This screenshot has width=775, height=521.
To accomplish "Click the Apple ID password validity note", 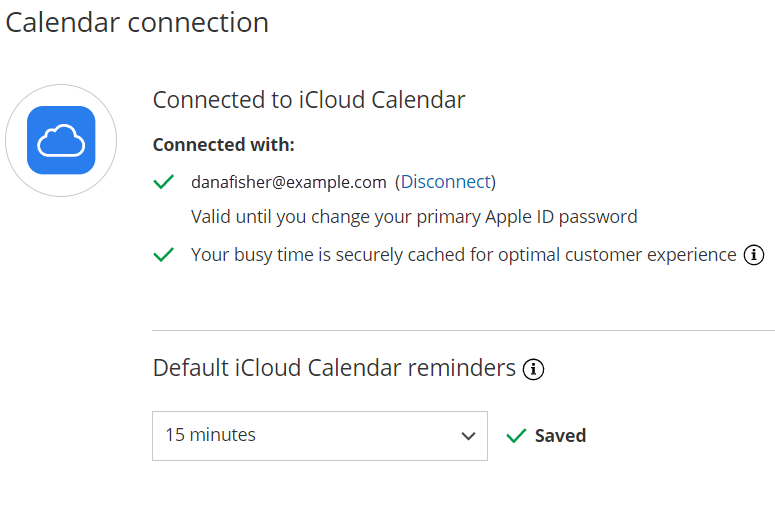I will click(414, 217).
